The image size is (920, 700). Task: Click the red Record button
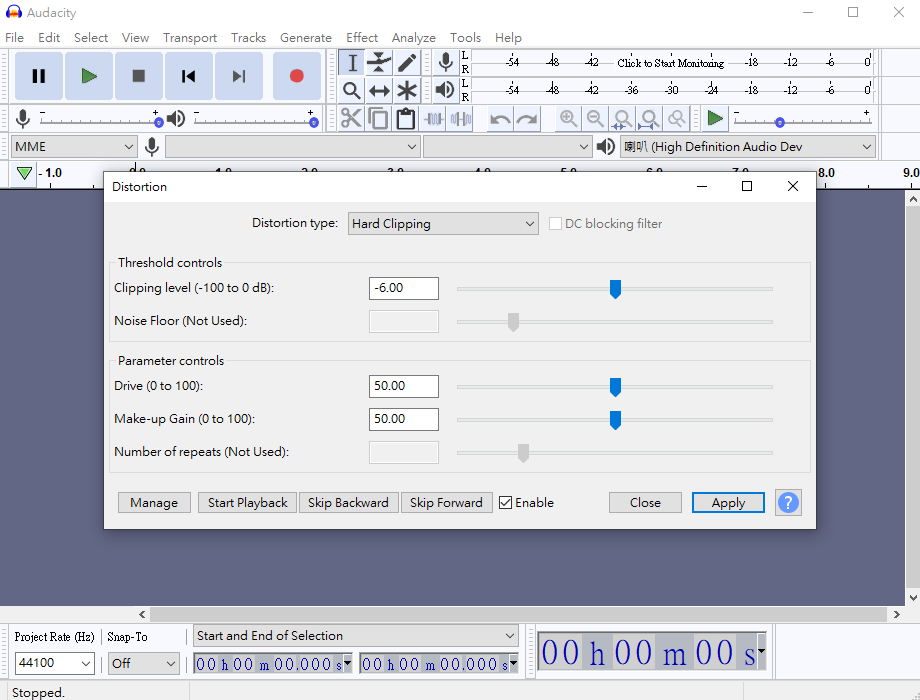tap(296, 76)
